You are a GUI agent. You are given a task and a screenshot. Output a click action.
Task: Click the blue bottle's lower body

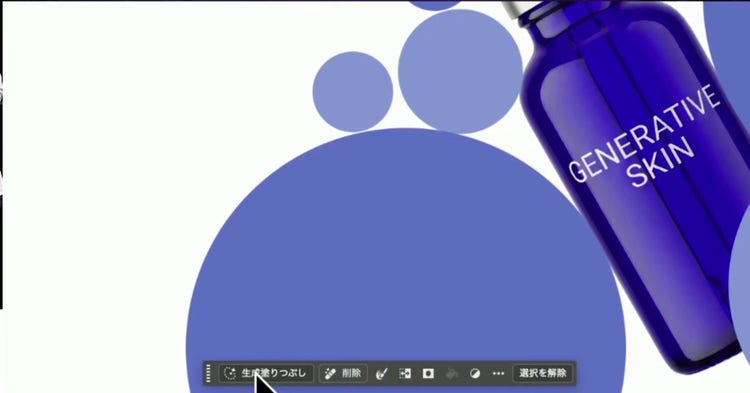tap(684, 287)
